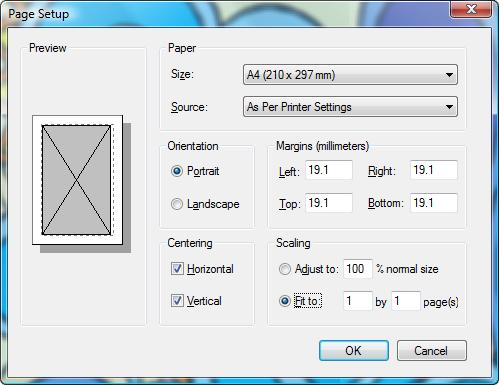Click the Left margin input field
The height and width of the screenshot is (385, 499).
click(329, 170)
